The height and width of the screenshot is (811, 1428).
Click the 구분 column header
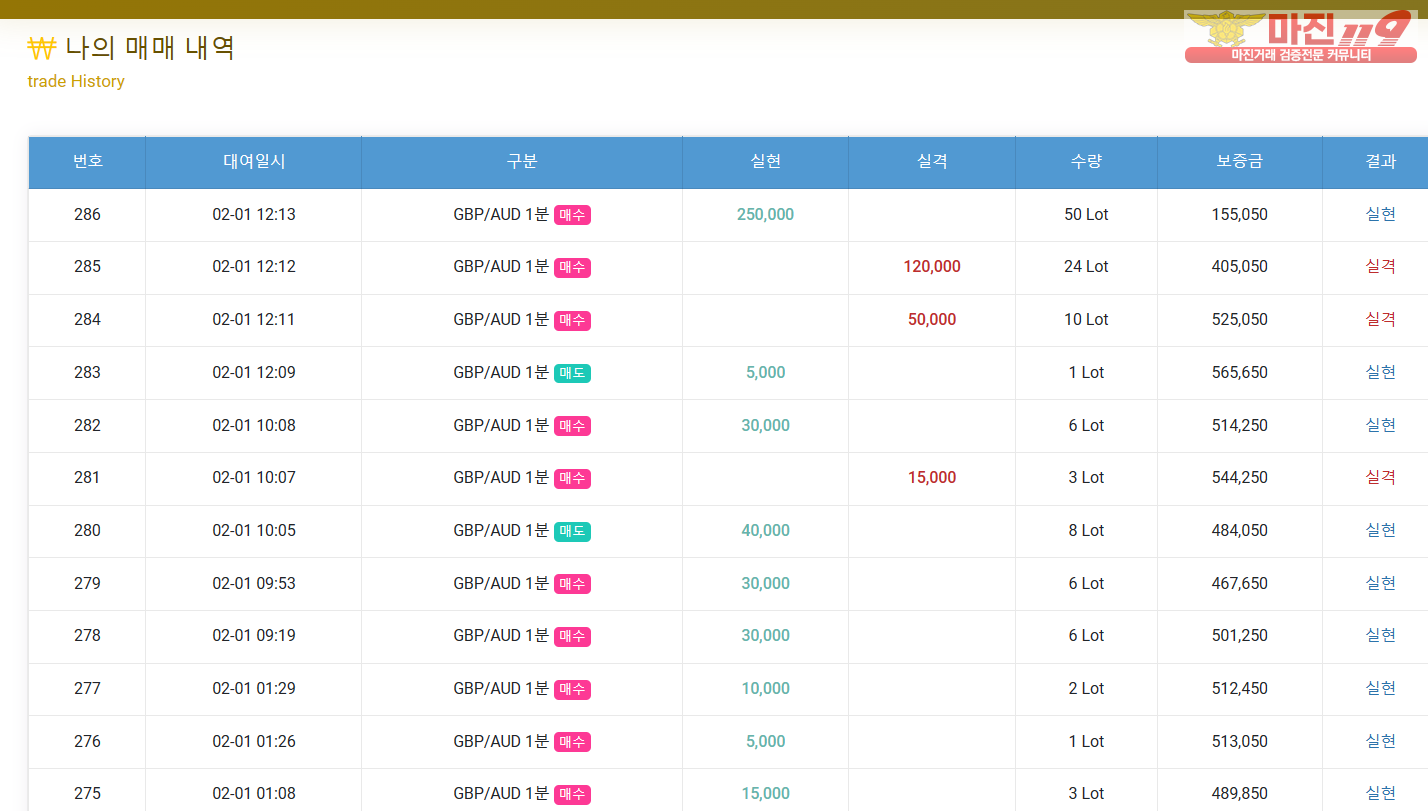click(x=522, y=161)
